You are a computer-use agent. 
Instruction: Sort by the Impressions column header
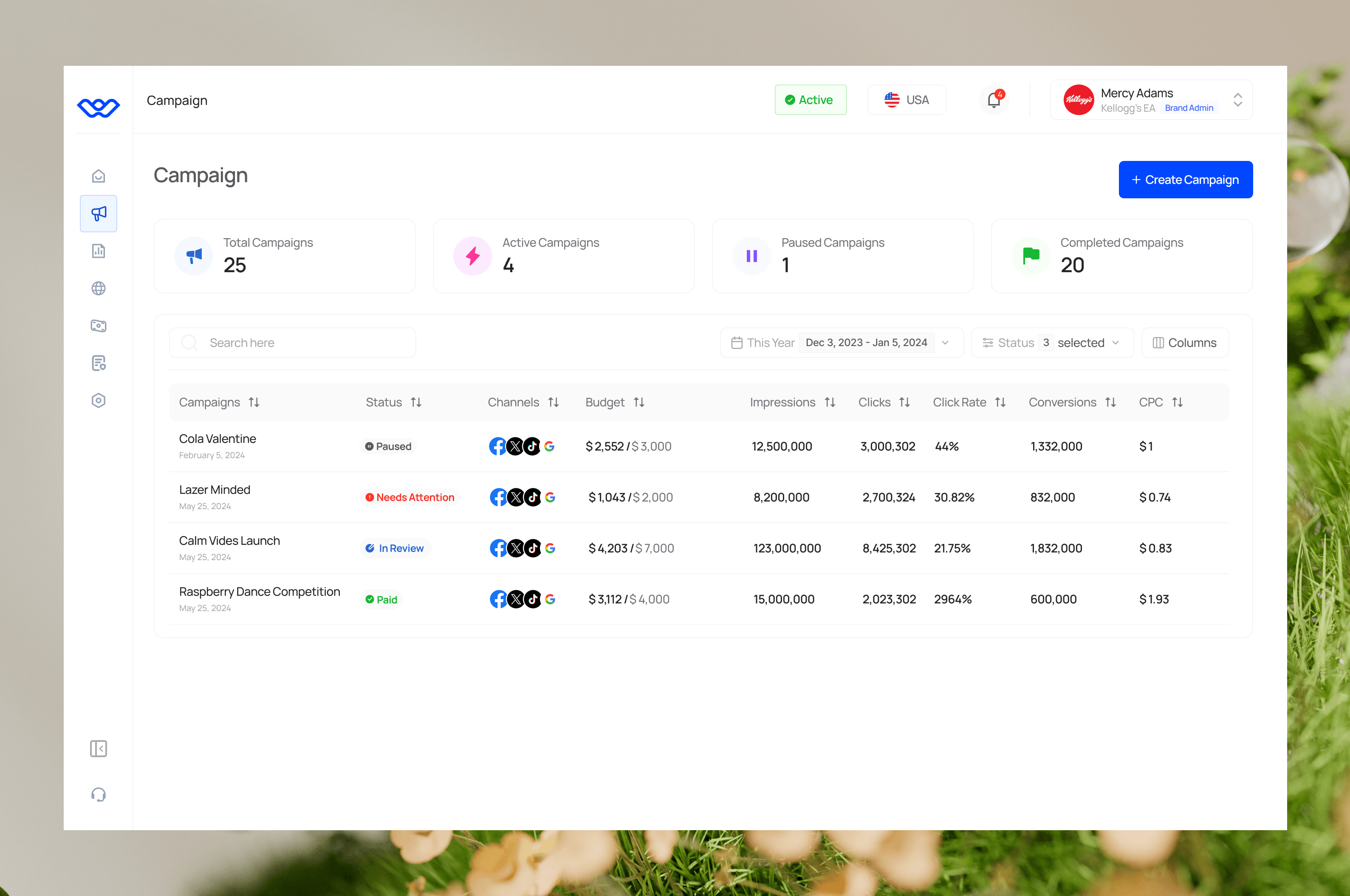pyautogui.click(x=792, y=402)
